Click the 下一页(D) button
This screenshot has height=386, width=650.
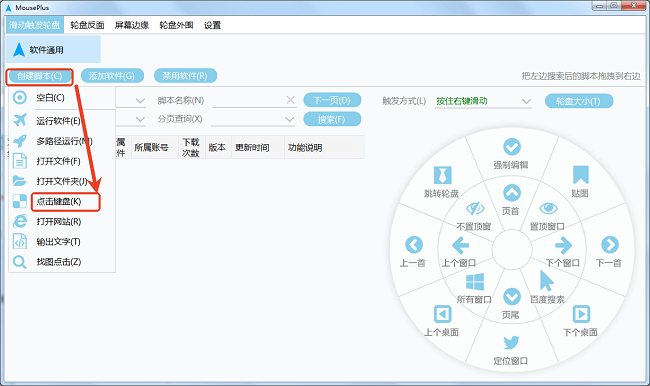point(332,100)
